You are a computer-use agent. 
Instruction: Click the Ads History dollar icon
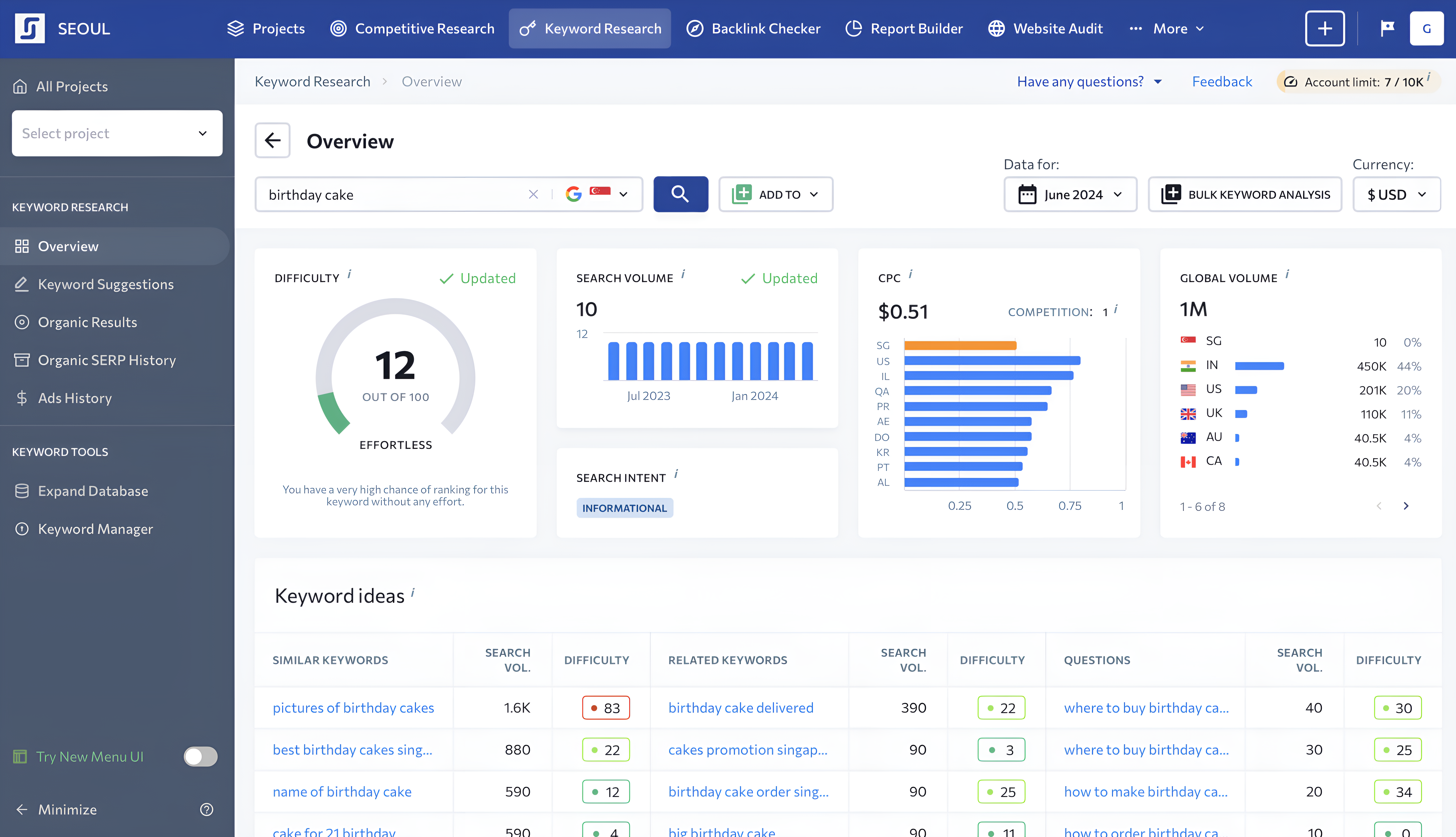[x=22, y=398]
